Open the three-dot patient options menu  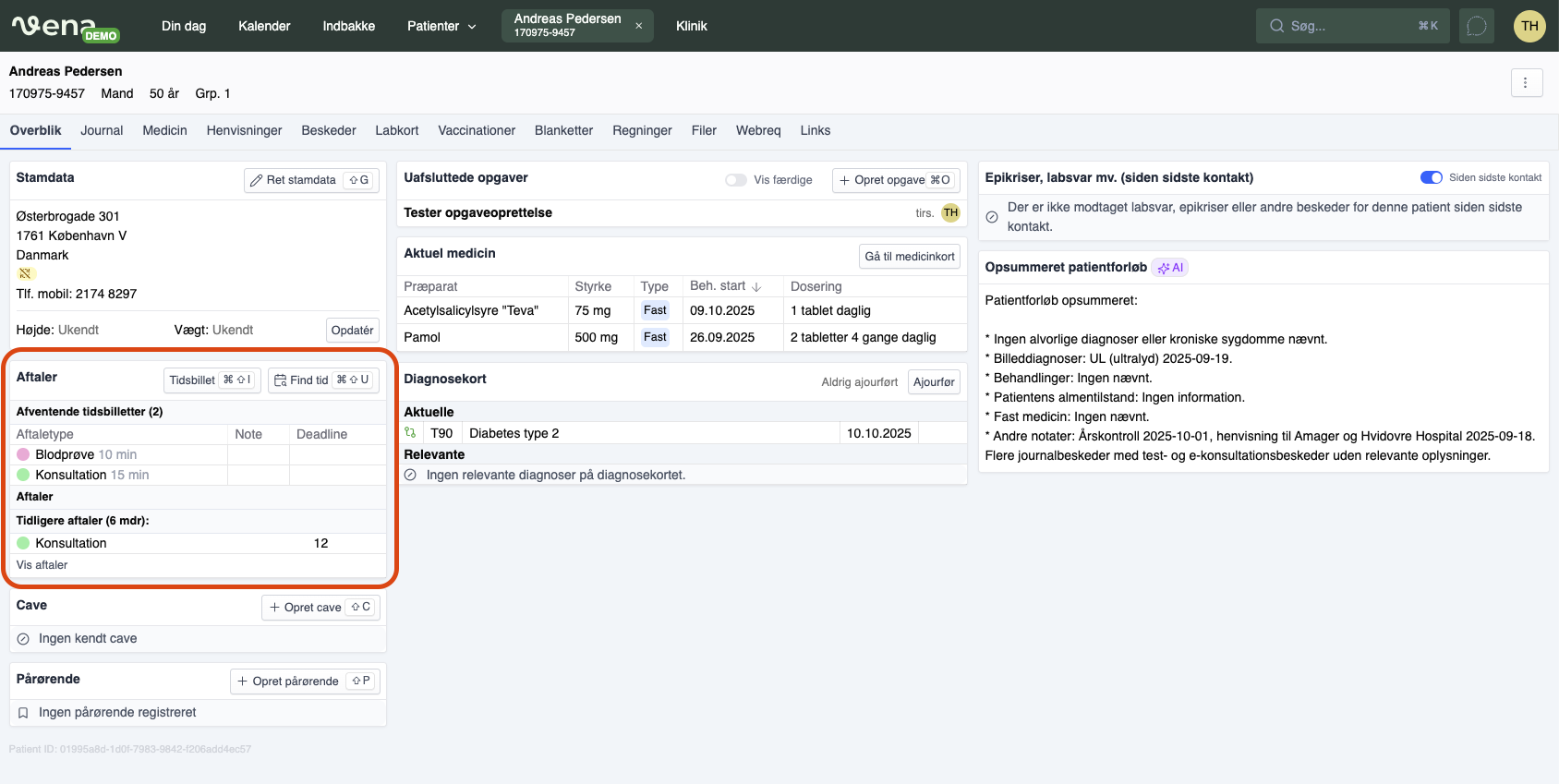click(1526, 83)
